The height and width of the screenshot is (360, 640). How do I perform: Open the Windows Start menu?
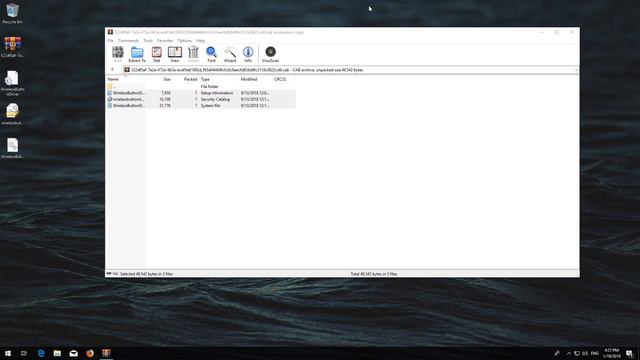[x=8, y=353]
